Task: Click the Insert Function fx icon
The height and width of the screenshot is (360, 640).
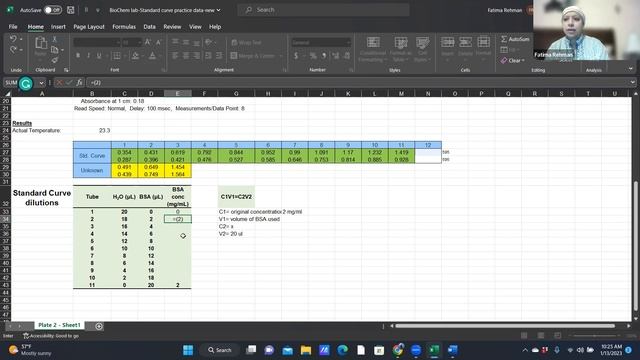Action: click(x=79, y=82)
